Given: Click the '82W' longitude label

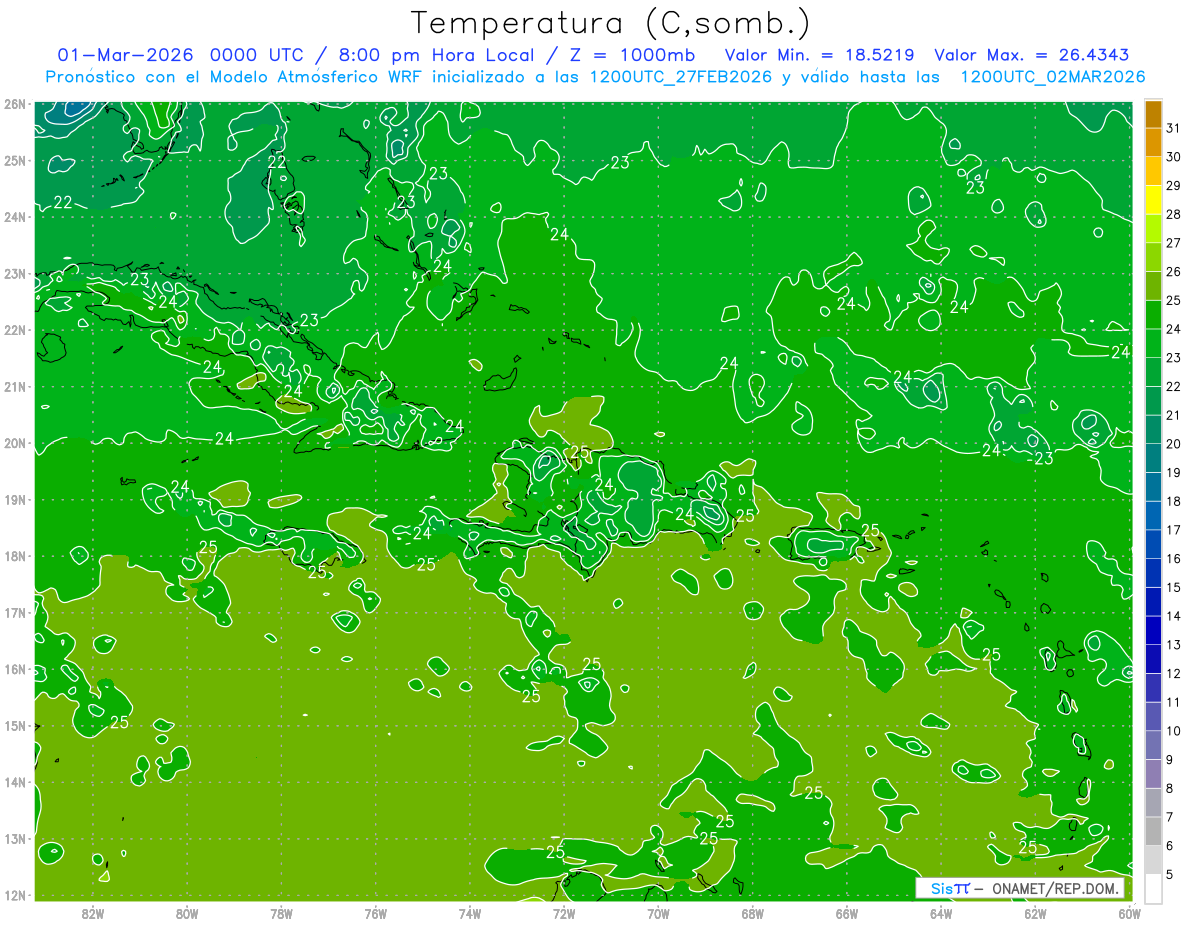Looking at the screenshot, I should click(93, 913).
